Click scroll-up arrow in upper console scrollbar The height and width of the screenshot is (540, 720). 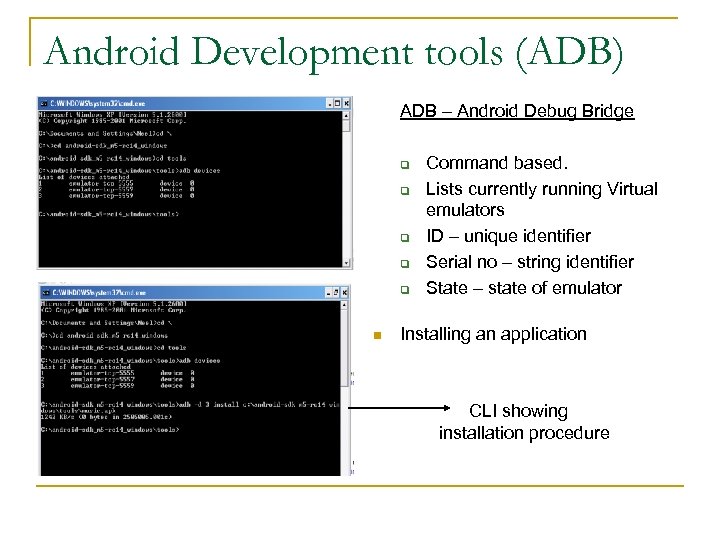(x=346, y=115)
